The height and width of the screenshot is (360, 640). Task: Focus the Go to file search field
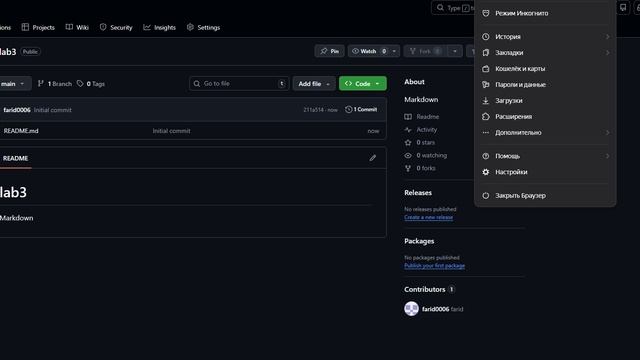[239, 84]
